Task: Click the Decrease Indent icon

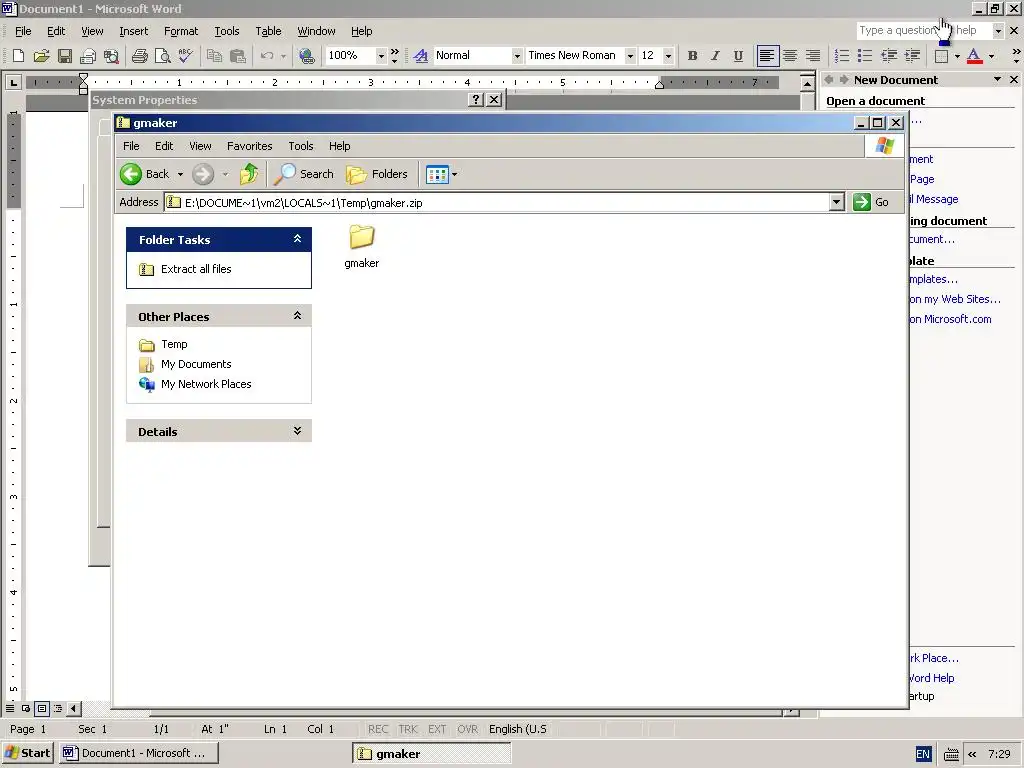Action: 889,56
